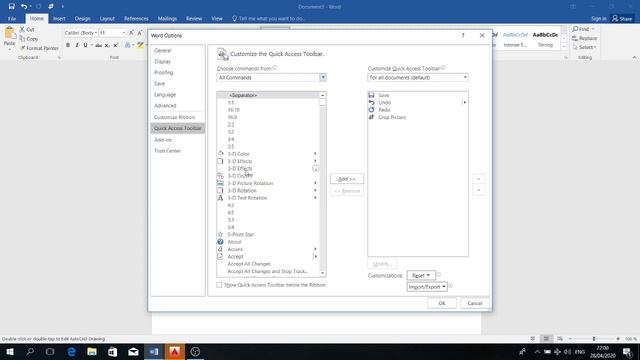This screenshot has height=360, width=640.
Task: Click the scroll down arrow of commands list
Action: click(322, 273)
